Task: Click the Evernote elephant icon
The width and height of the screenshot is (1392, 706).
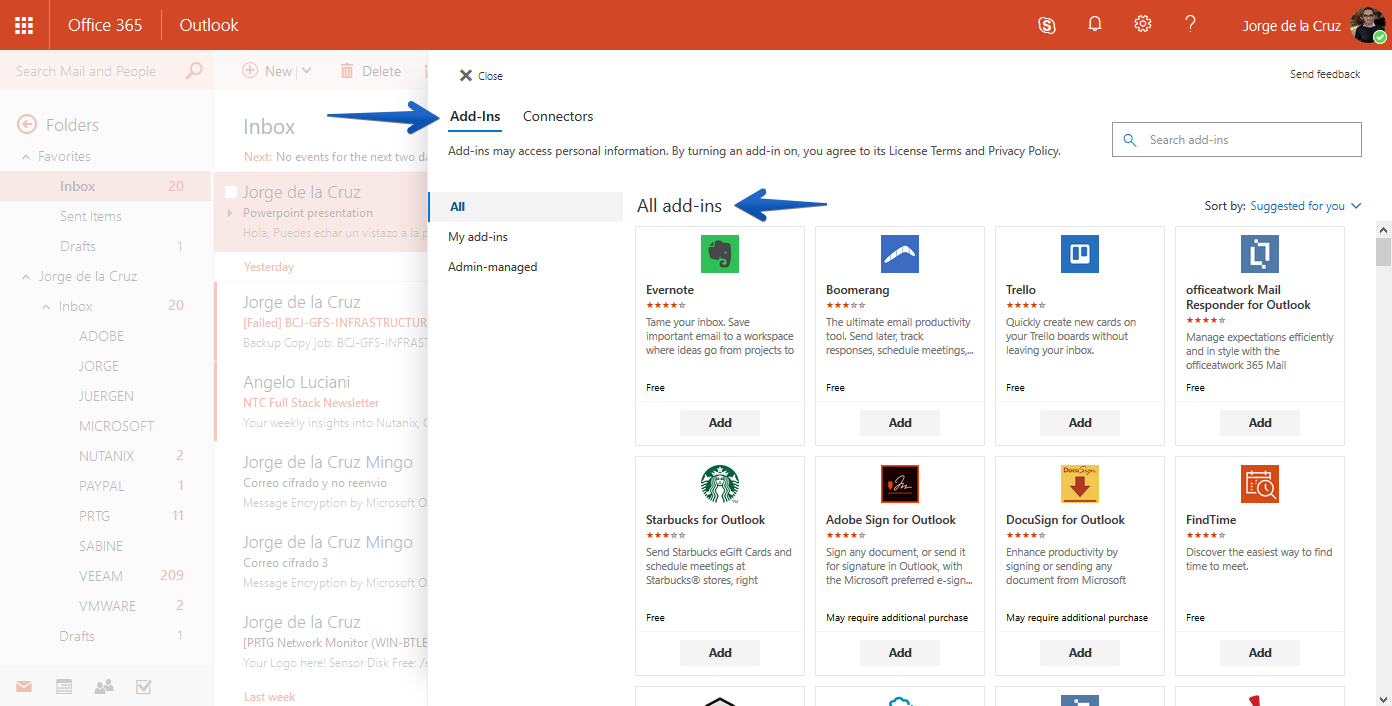Action: (x=720, y=254)
